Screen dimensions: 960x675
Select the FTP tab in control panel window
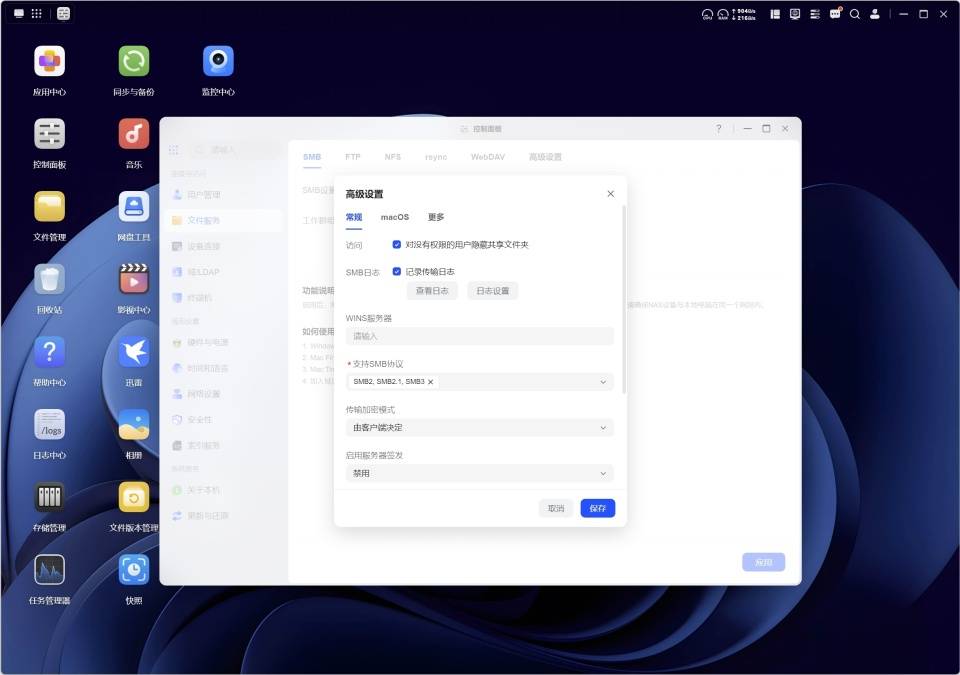pos(353,157)
